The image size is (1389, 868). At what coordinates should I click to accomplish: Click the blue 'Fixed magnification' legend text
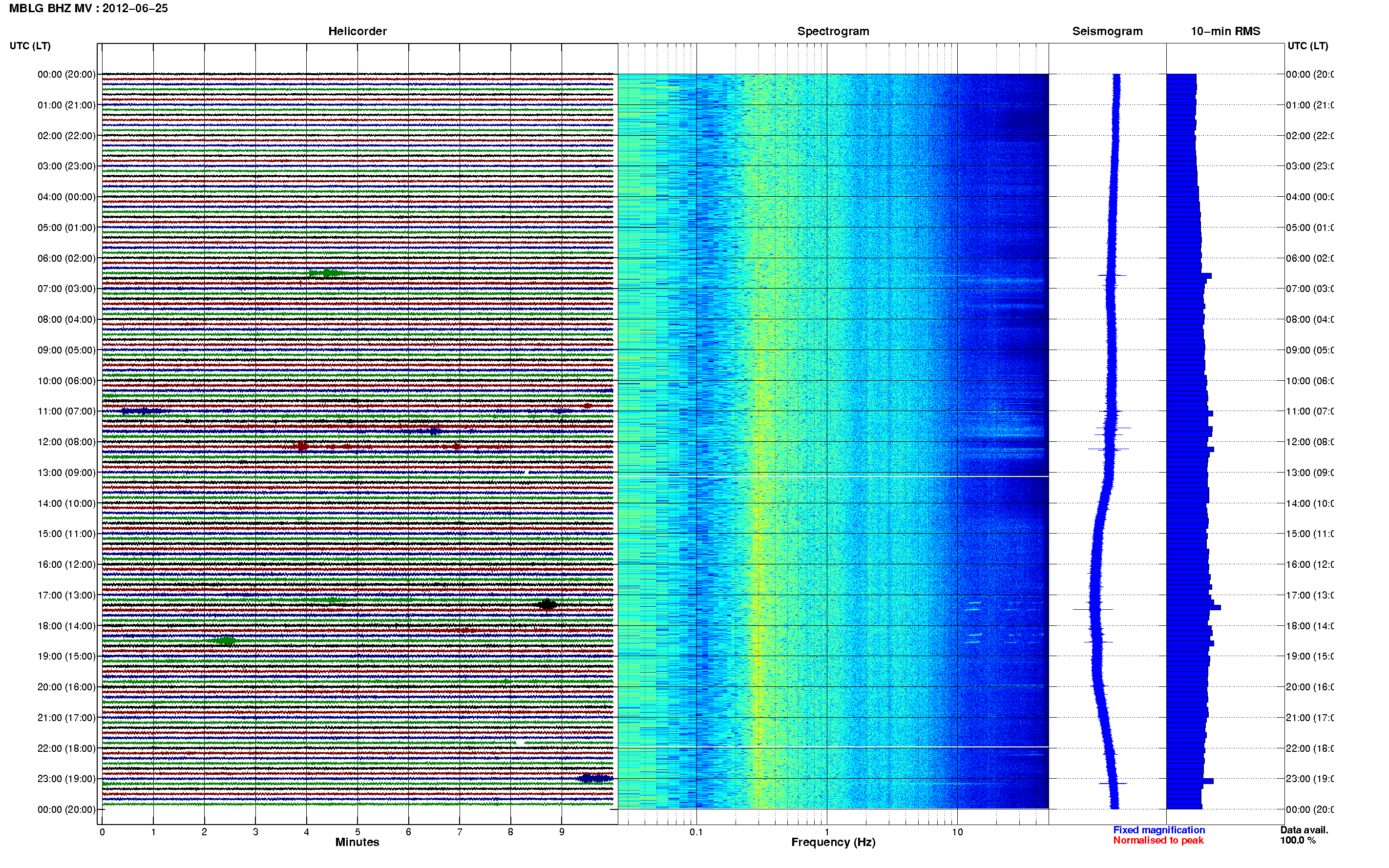tap(1159, 830)
